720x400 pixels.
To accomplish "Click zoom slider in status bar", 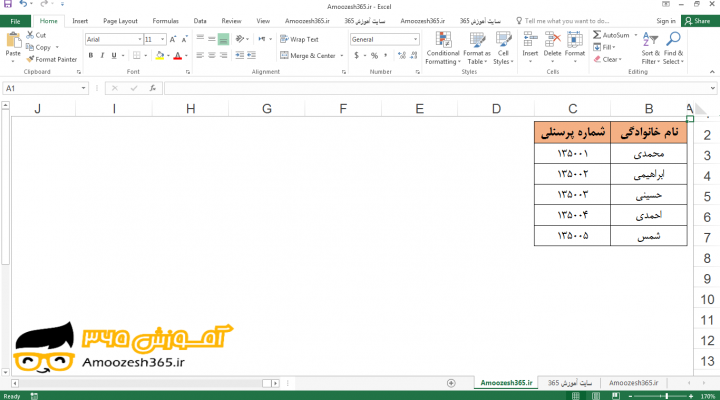I will (x=660, y=396).
